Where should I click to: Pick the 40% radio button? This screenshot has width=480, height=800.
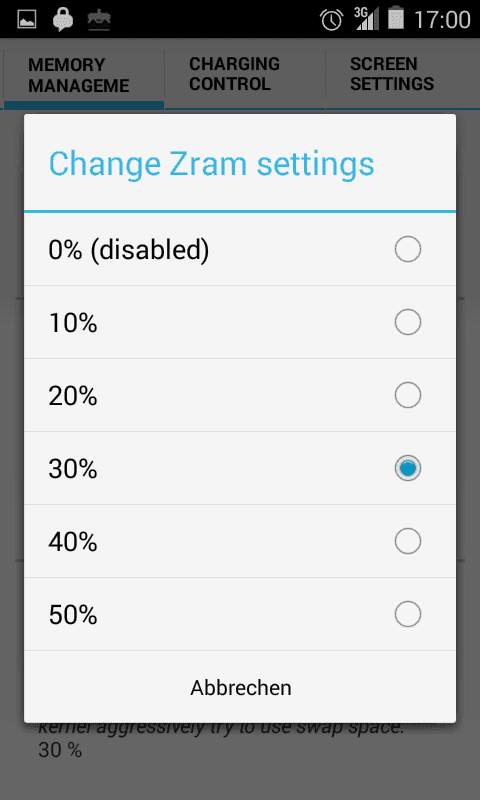click(x=408, y=541)
